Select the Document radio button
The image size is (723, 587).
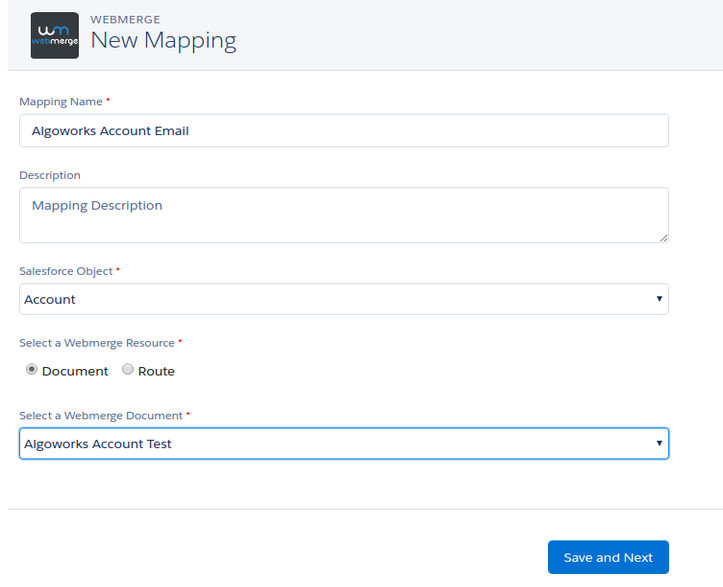[x=32, y=370]
